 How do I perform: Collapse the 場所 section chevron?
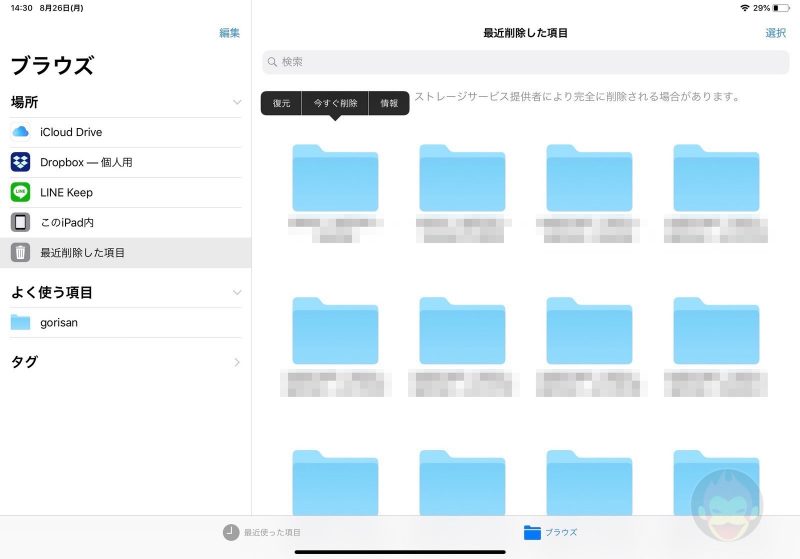point(237,102)
